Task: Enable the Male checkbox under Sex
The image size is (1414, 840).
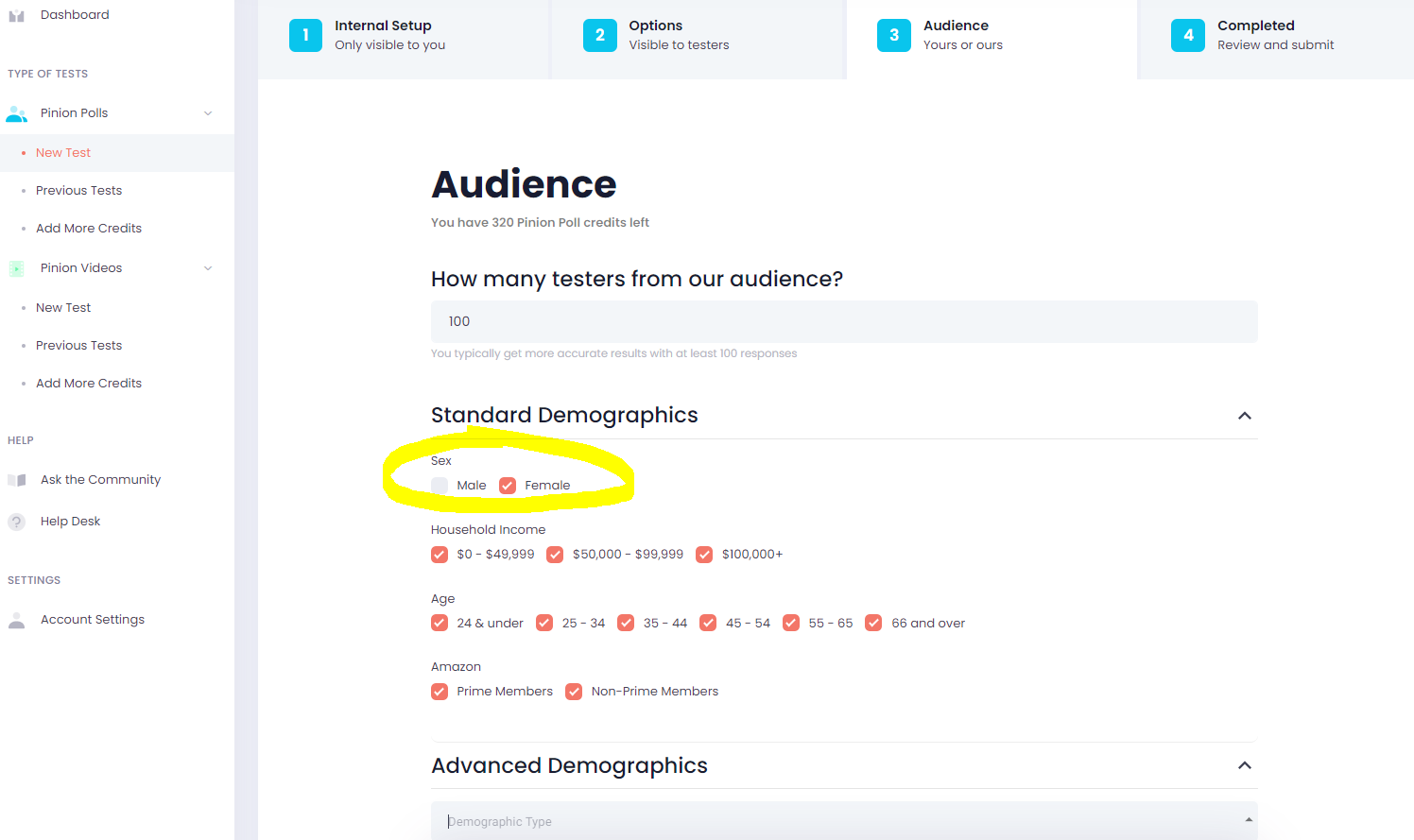Action: click(440, 485)
